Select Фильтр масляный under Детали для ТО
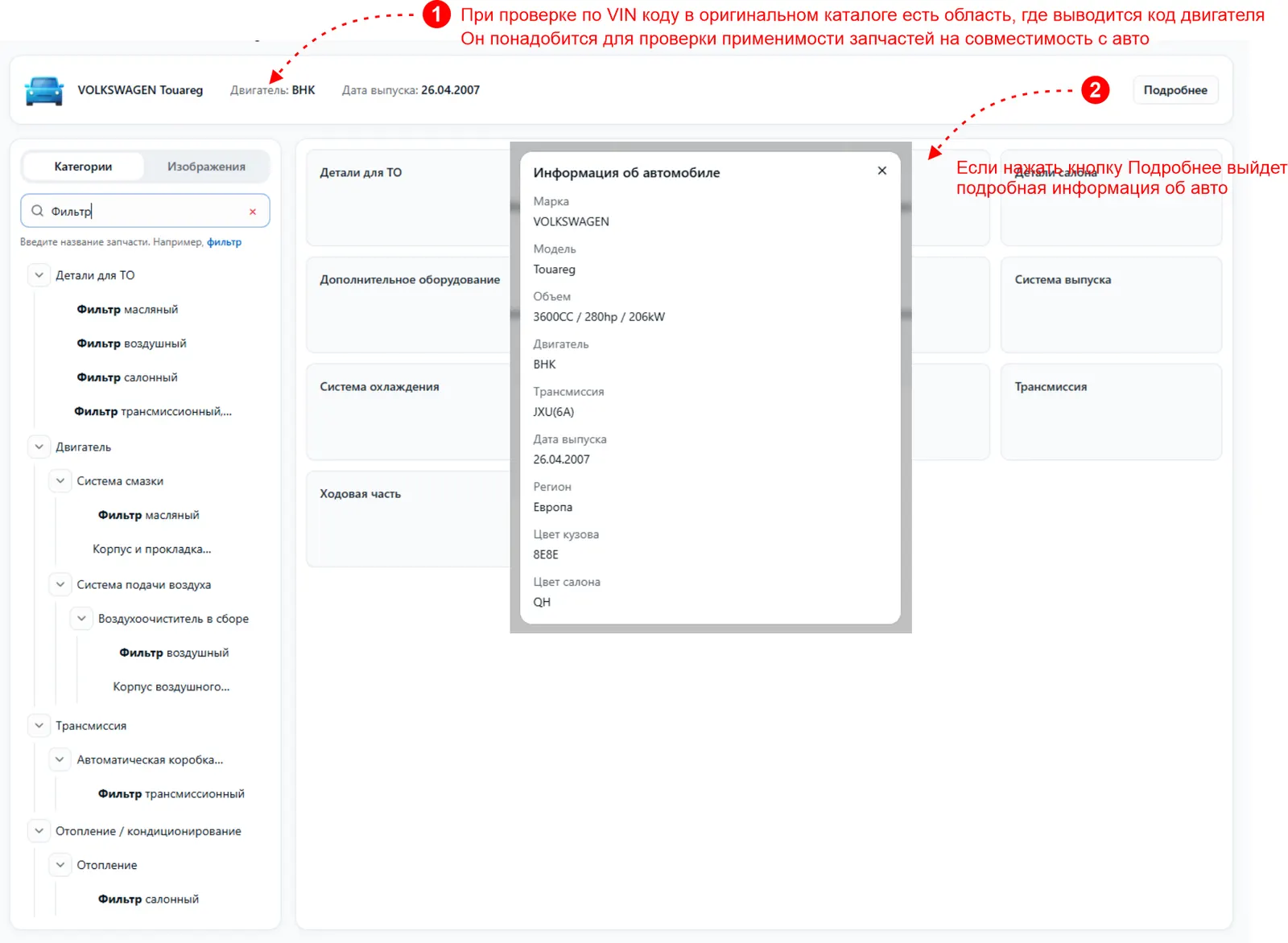Viewport: 1288px width, 943px height. (x=127, y=310)
